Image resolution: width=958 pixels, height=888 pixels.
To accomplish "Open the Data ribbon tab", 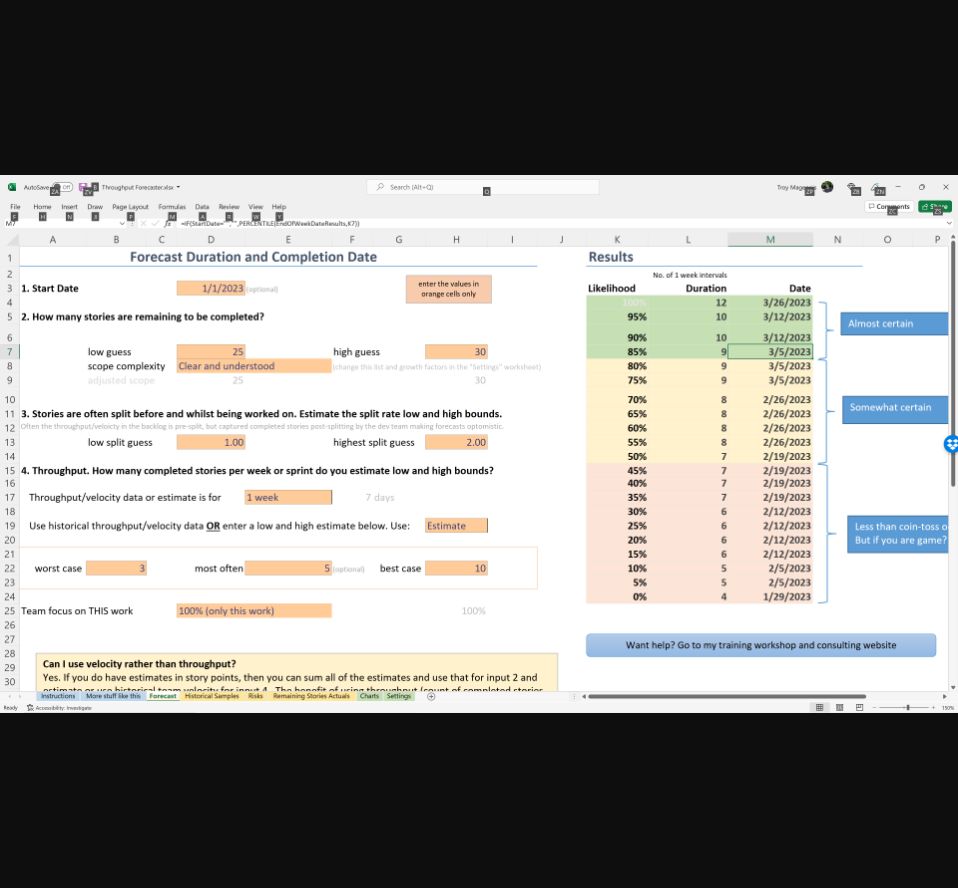I will (x=202, y=207).
